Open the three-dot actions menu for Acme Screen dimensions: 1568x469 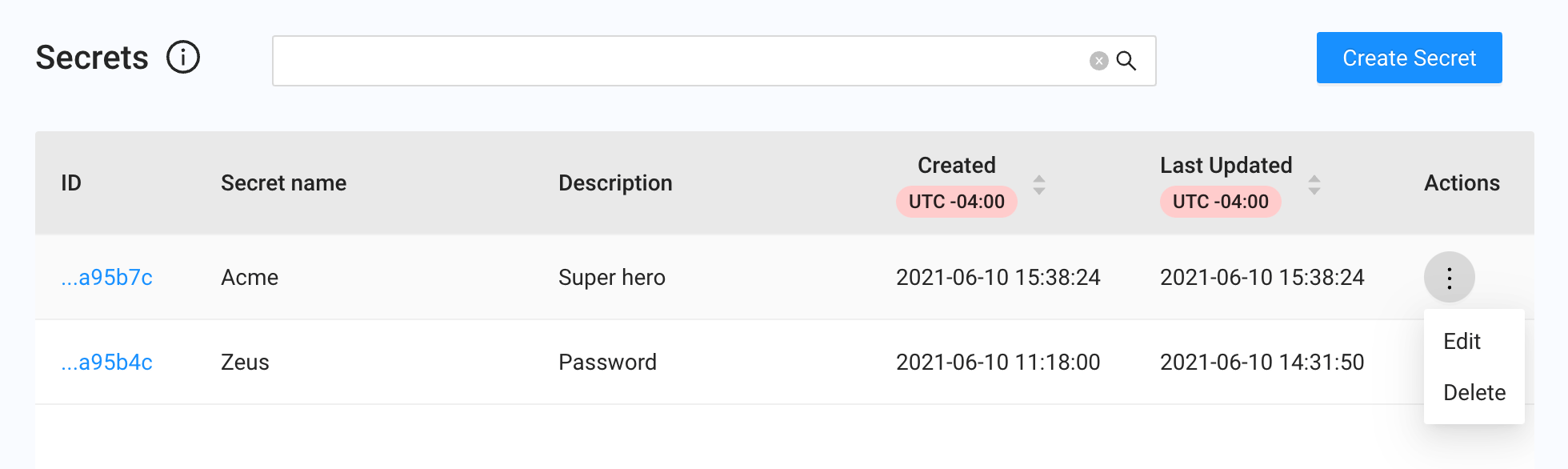1449,277
